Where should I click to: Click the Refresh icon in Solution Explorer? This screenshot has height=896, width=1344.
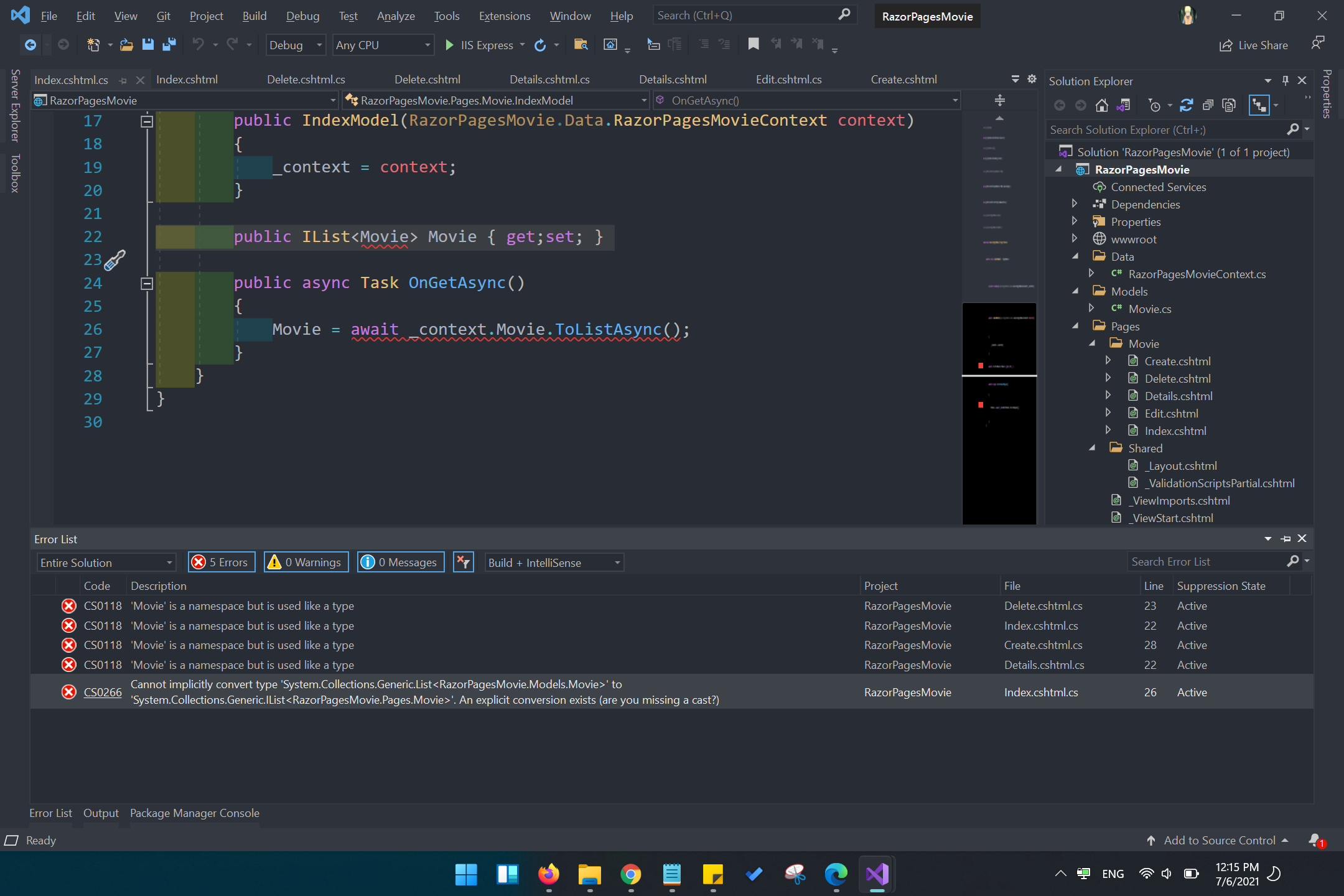[x=1187, y=105]
